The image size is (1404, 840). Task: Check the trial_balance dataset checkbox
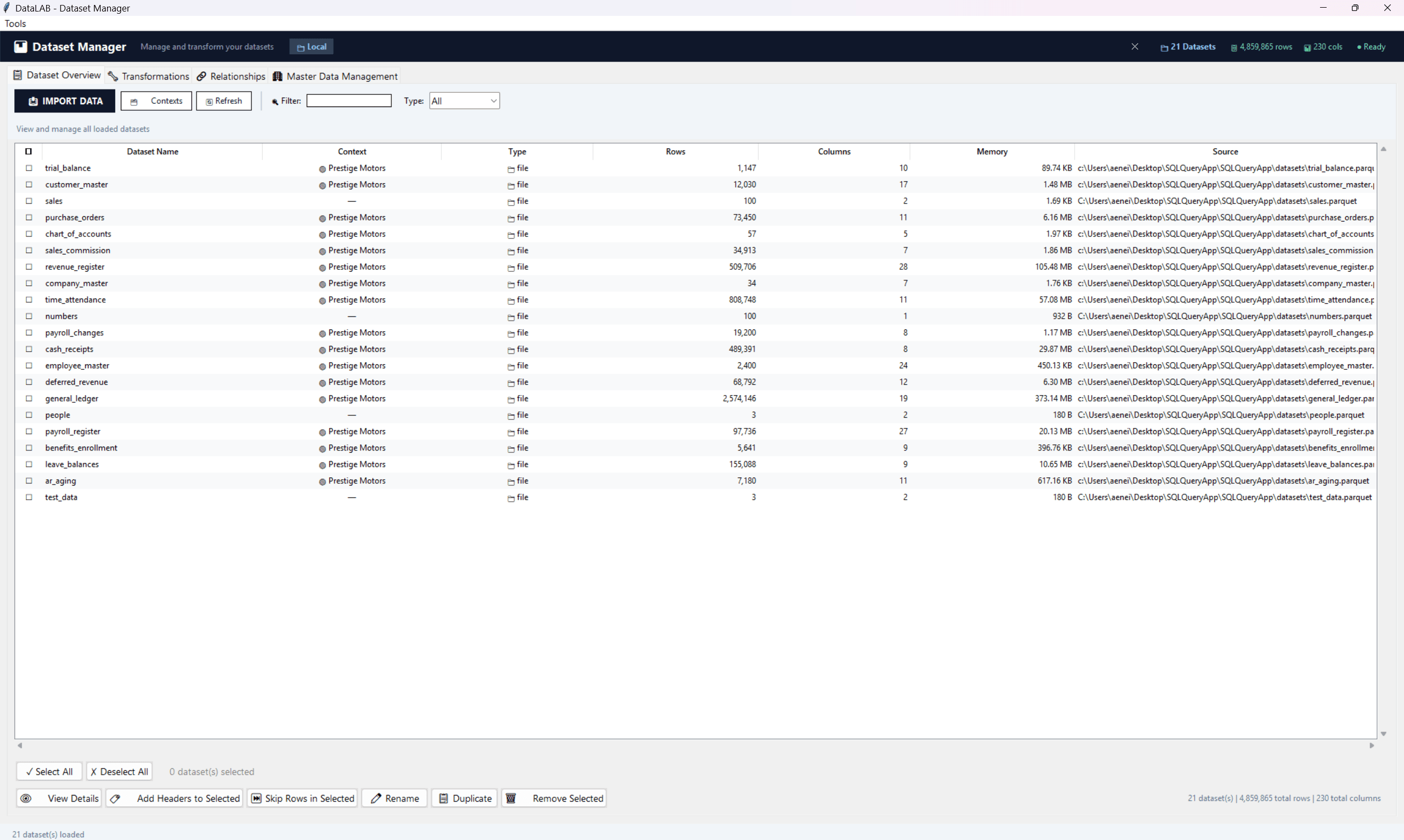29,167
